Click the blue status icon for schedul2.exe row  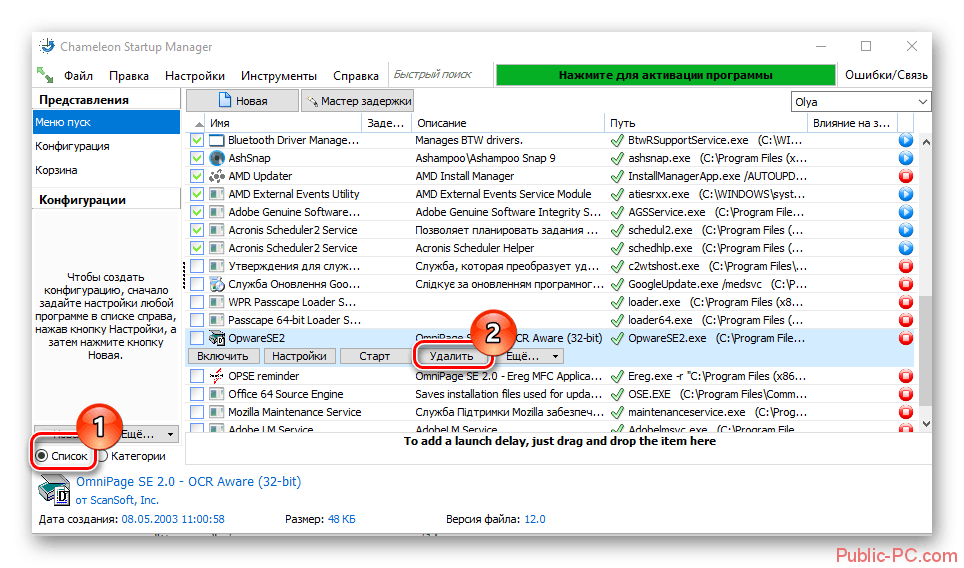coord(906,230)
